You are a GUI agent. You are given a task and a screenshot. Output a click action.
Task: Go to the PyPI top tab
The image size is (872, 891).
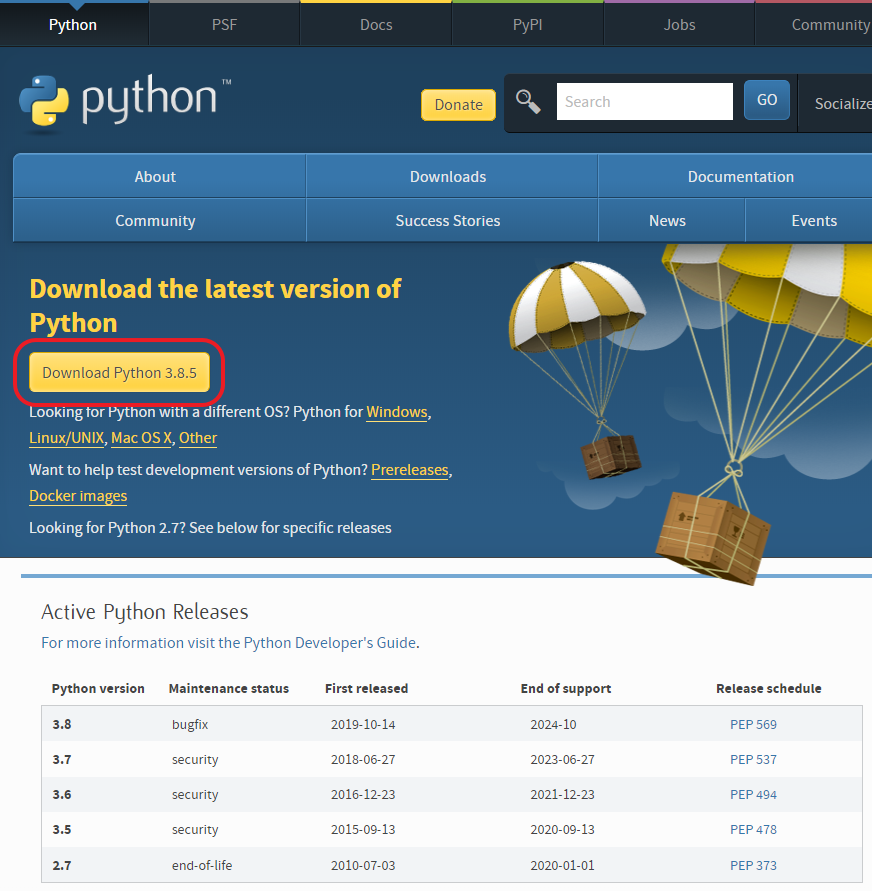click(x=528, y=24)
